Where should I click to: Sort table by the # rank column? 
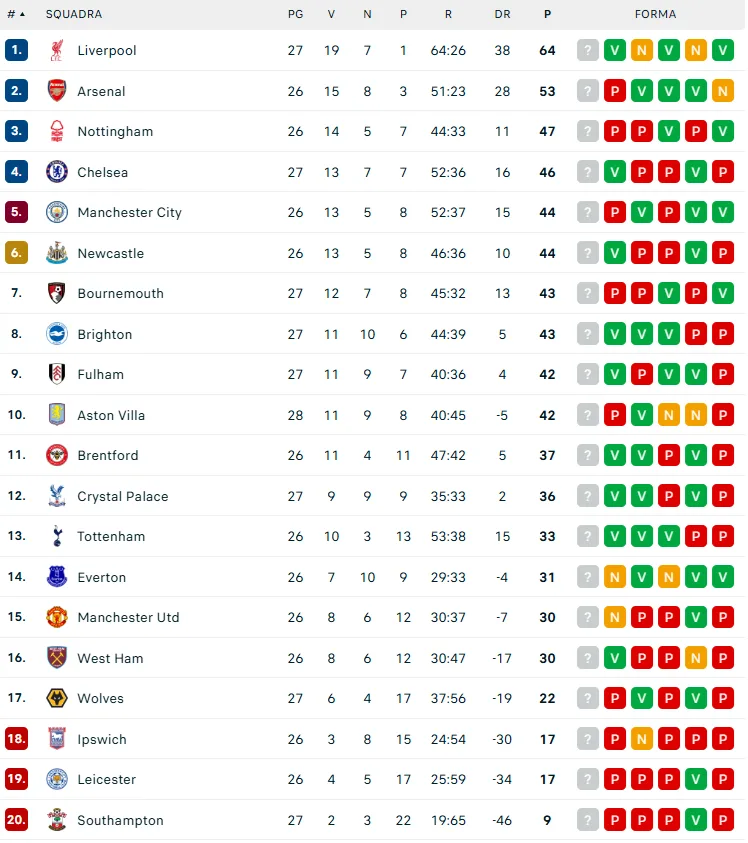click(16, 15)
